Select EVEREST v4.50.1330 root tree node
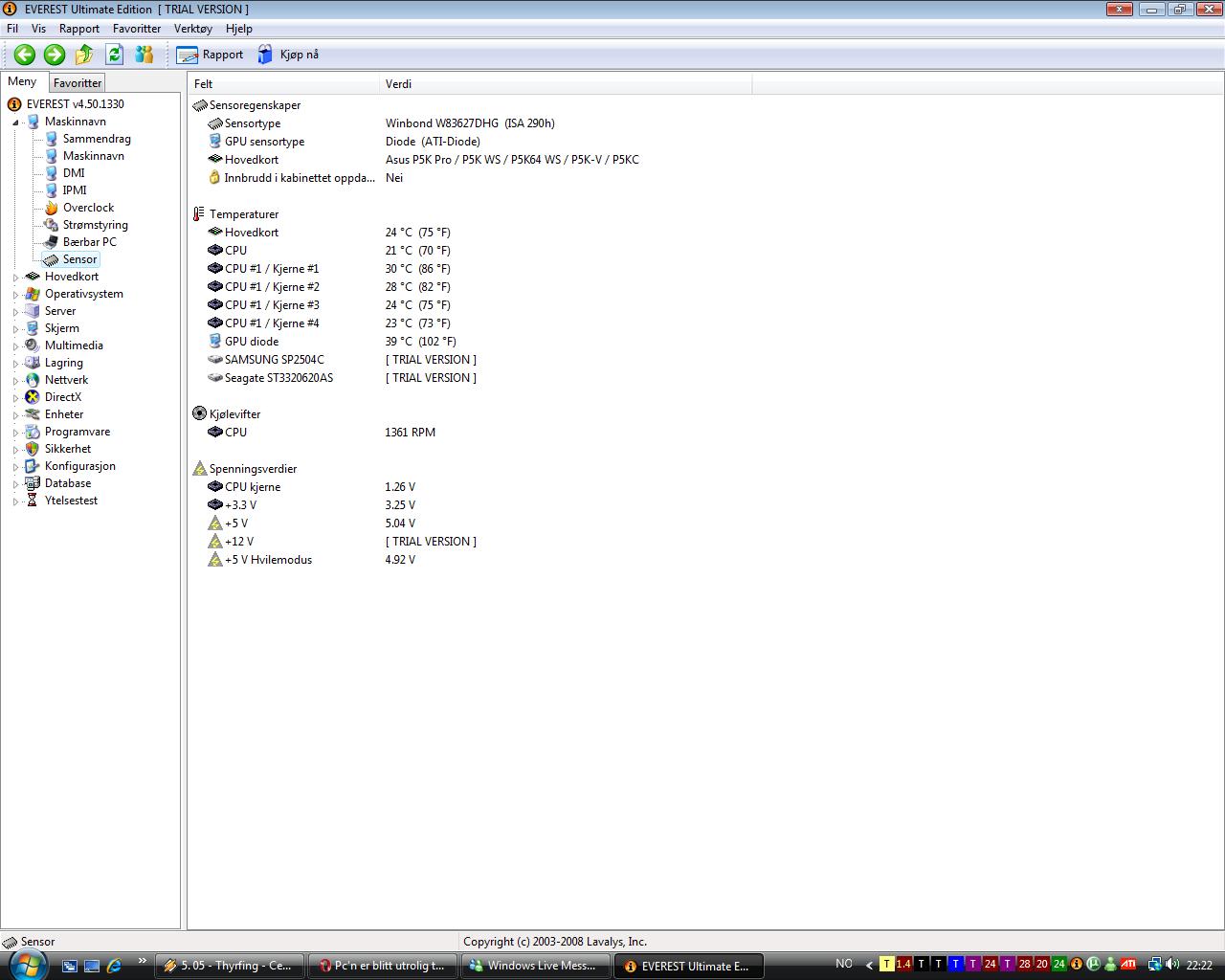 click(x=76, y=104)
